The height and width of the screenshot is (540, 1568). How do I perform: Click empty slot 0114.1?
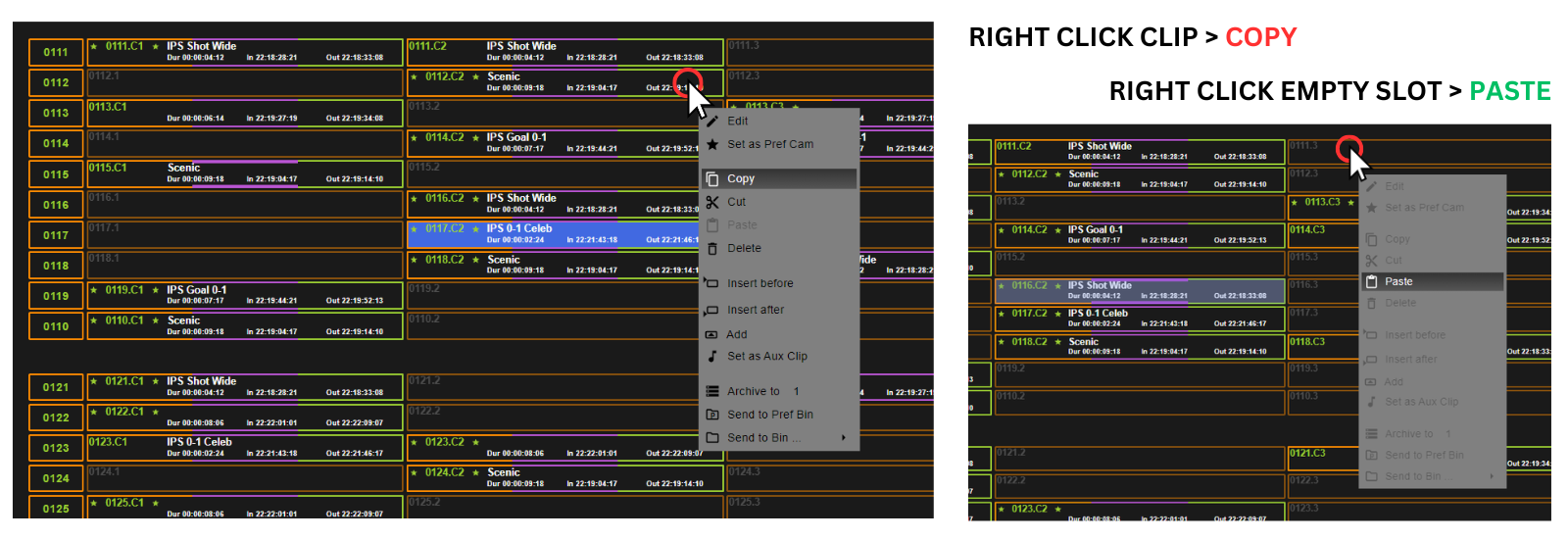pos(245,143)
